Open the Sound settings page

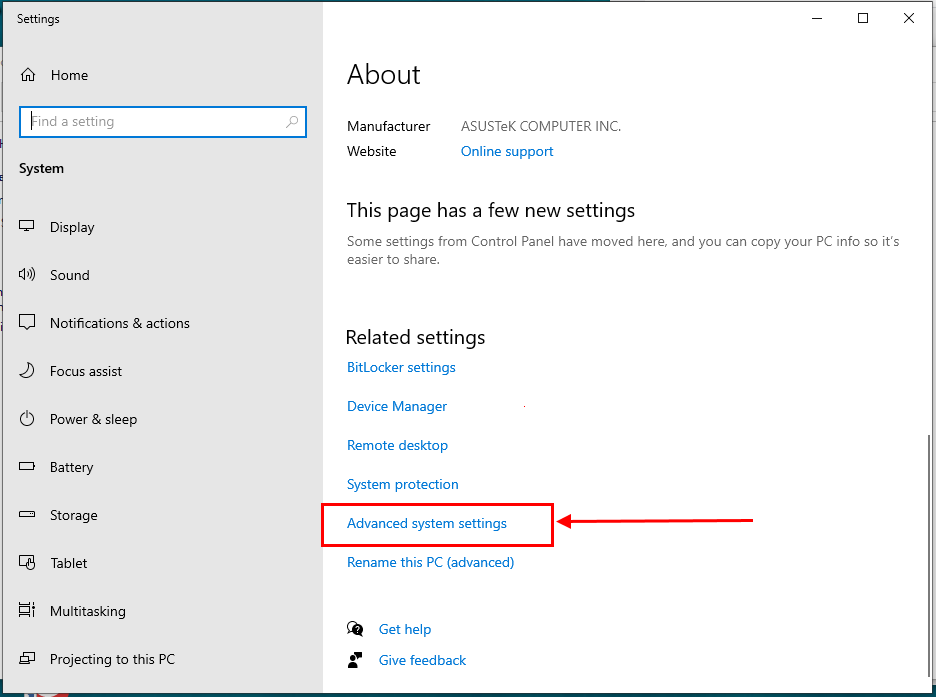tap(70, 275)
